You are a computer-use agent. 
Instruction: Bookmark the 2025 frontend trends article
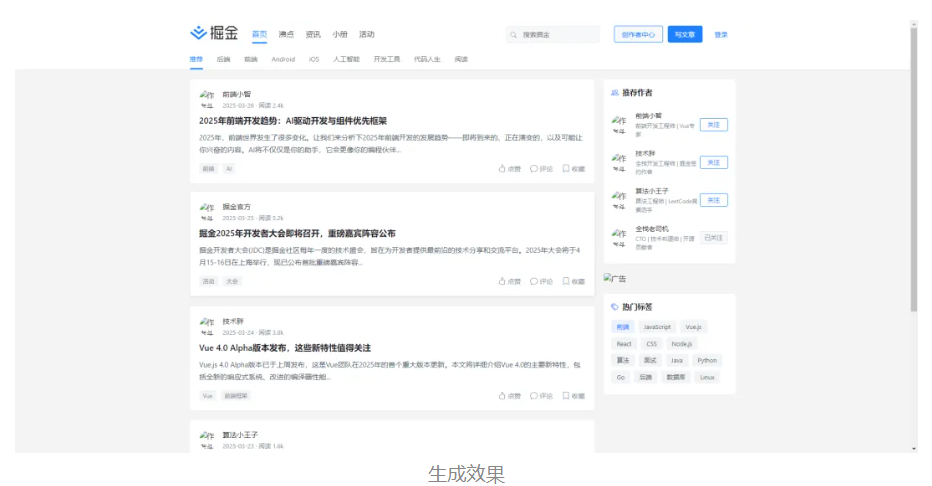(x=573, y=169)
